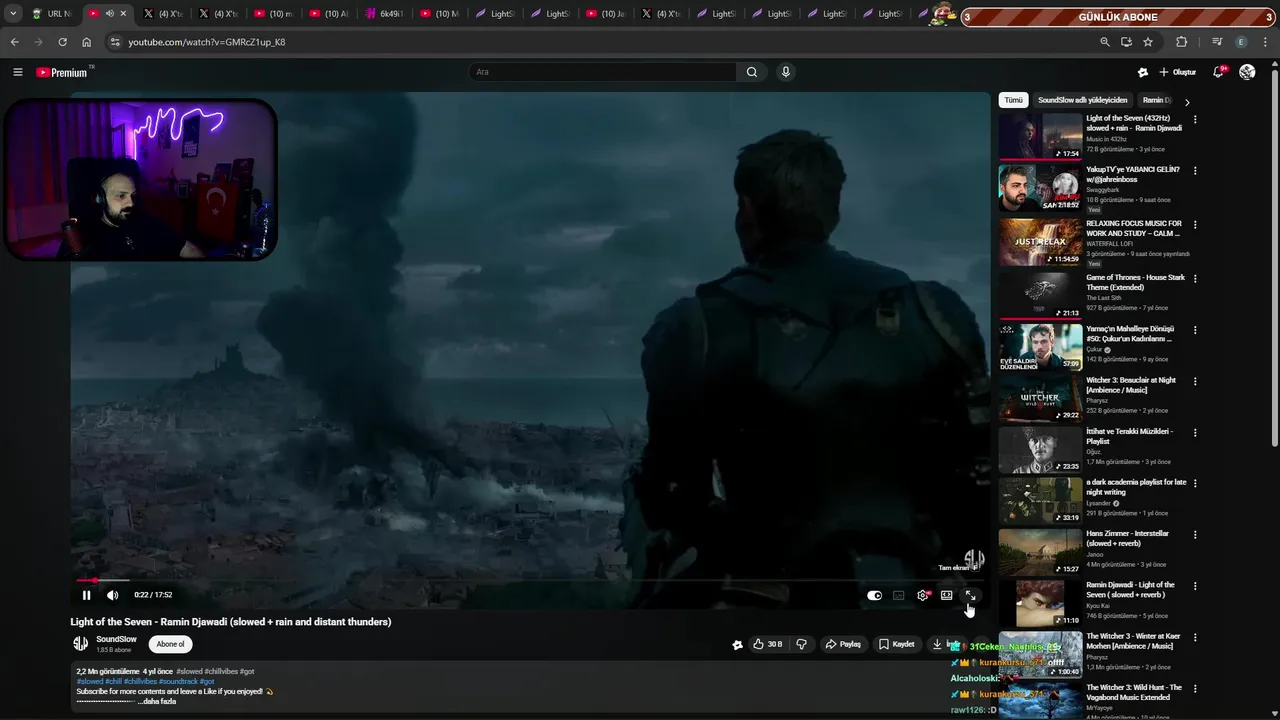This screenshot has height=720, width=1280.
Task: Select SoundSlow adlı yükleyiciden chip
Action: click(x=1082, y=100)
